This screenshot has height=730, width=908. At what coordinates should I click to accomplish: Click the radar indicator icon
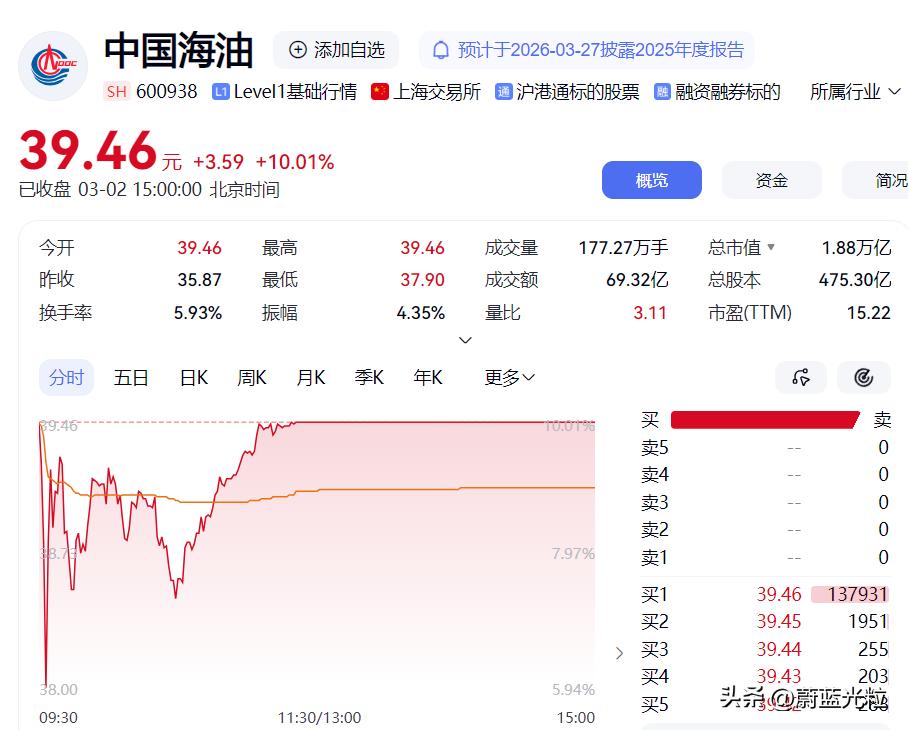coord(863,377)
